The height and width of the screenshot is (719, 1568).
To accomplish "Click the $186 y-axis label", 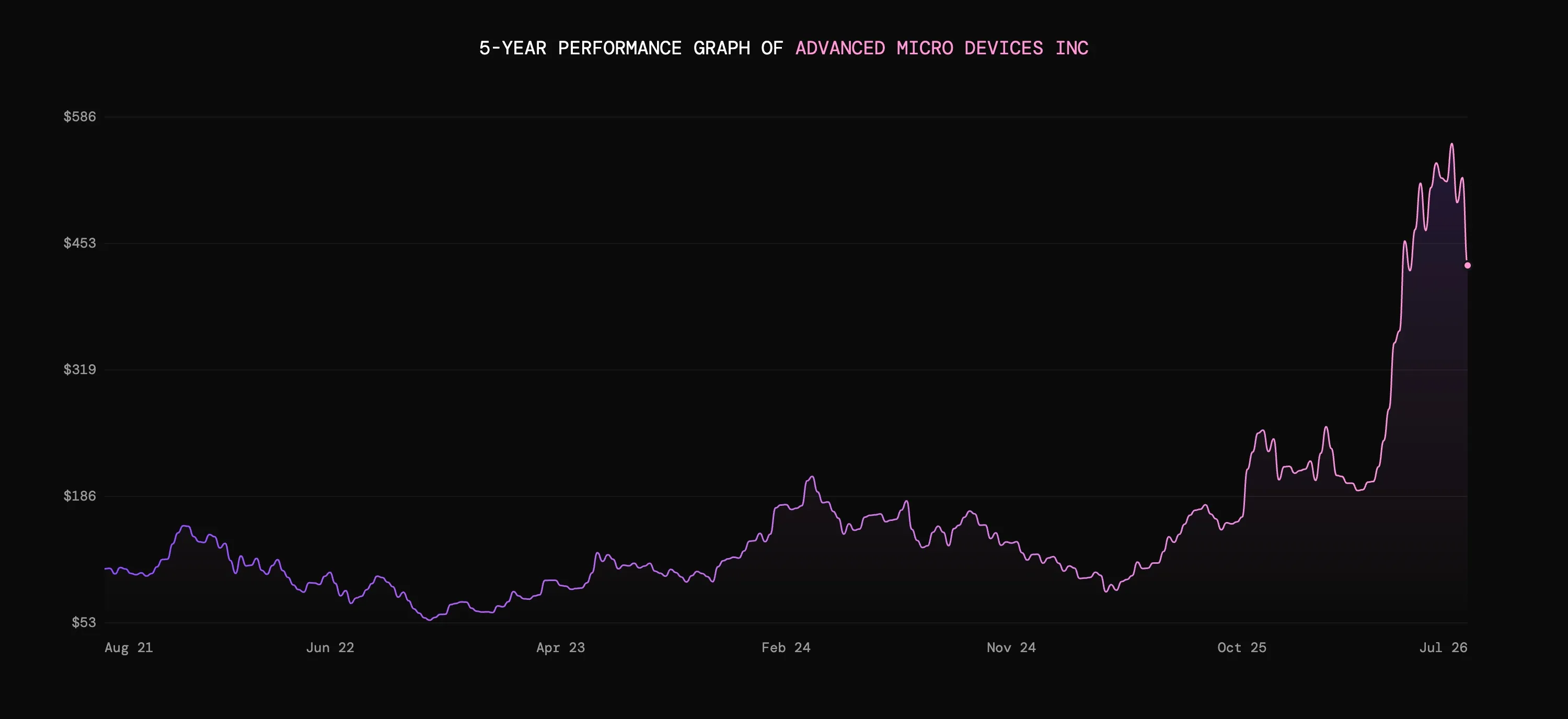I will [80, 496].
